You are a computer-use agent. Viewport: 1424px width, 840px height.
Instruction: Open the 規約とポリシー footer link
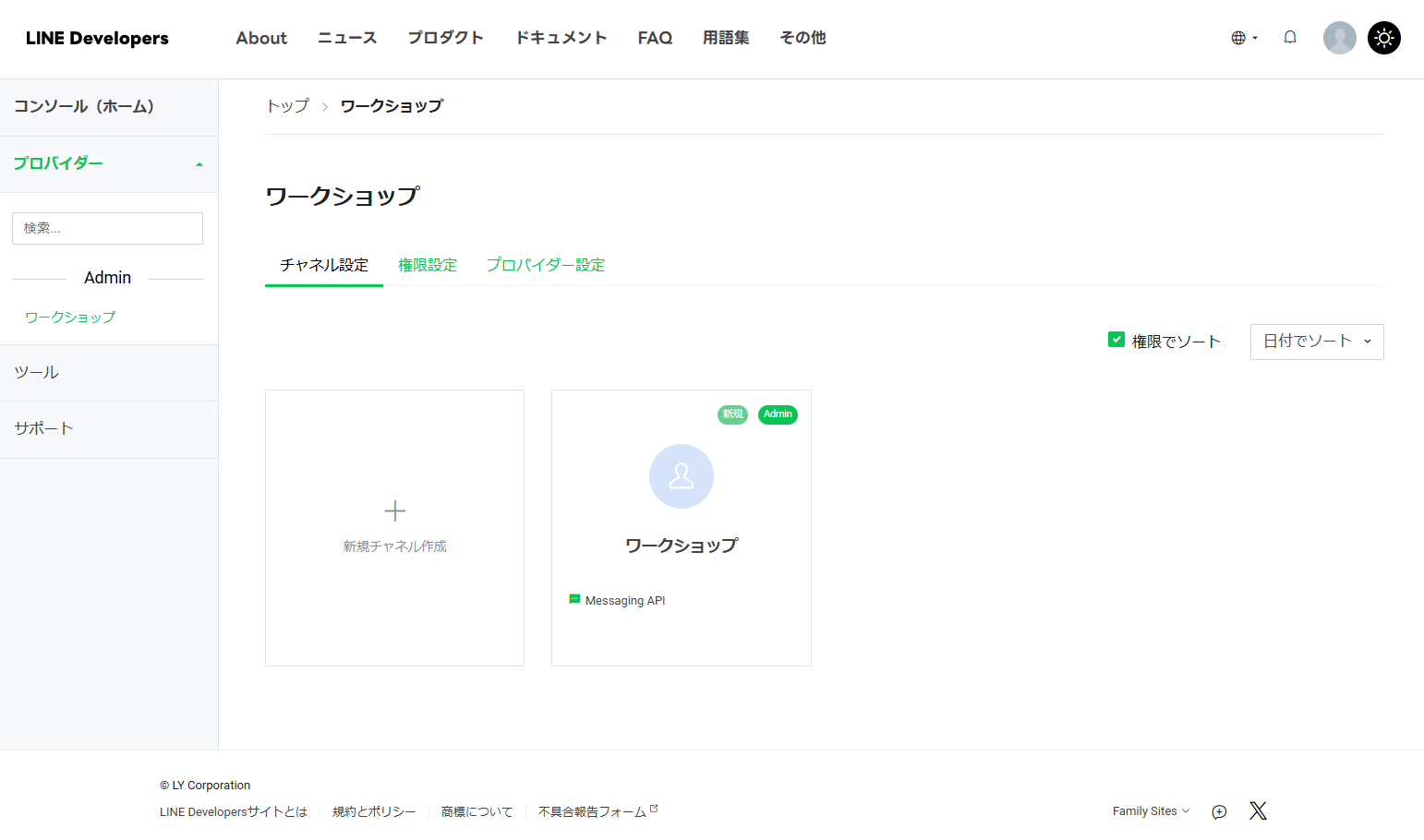coord(373,810)
